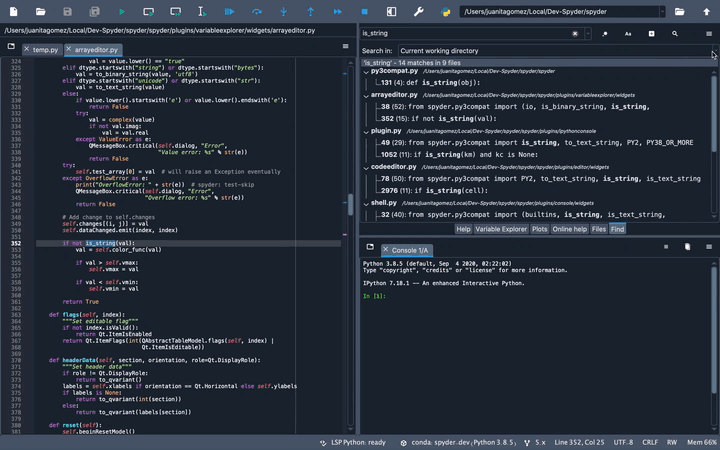
Task: Go to parent directory up arrow
Action: tap(707, 11)
